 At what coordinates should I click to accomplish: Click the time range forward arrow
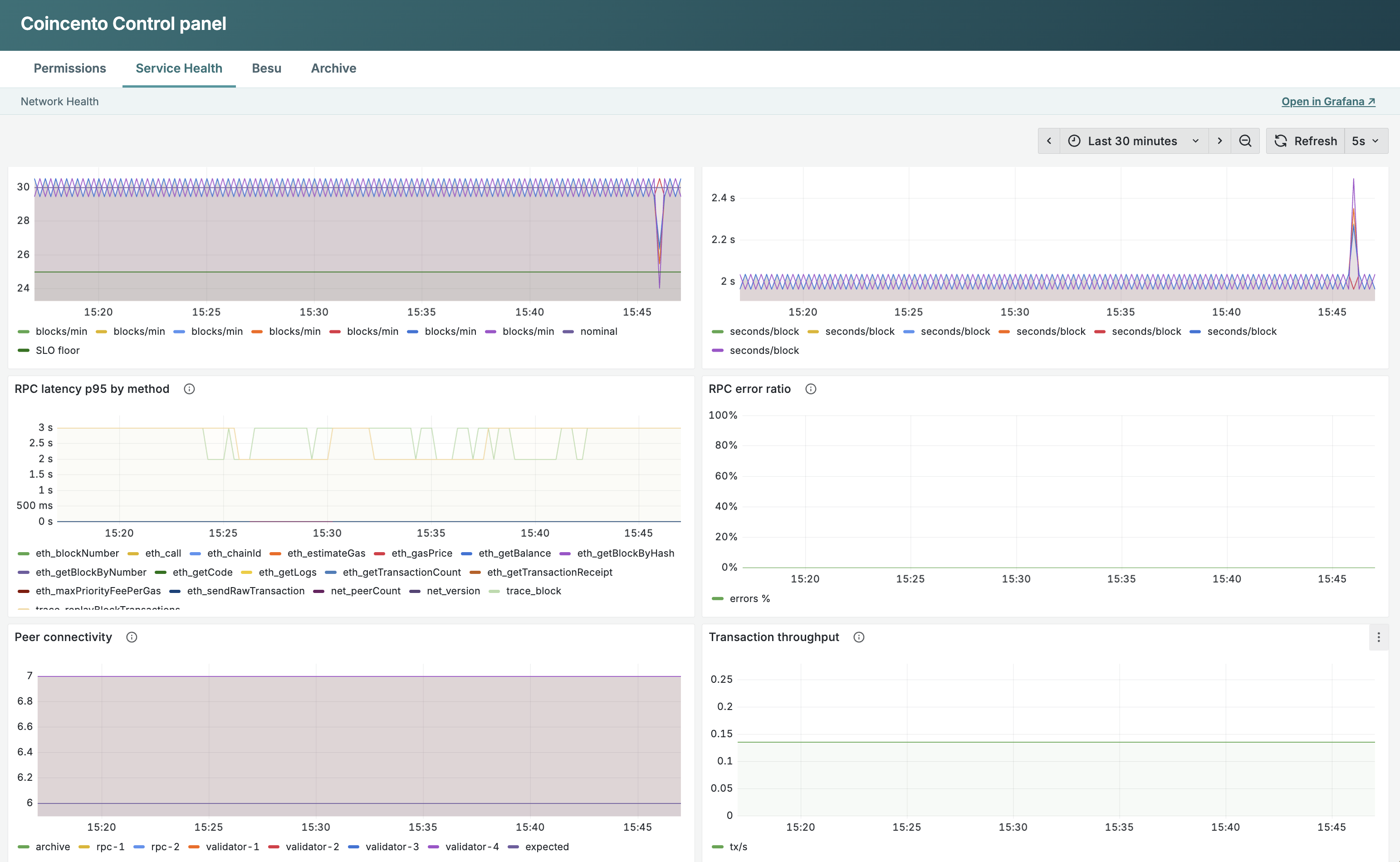[1219, 141]
